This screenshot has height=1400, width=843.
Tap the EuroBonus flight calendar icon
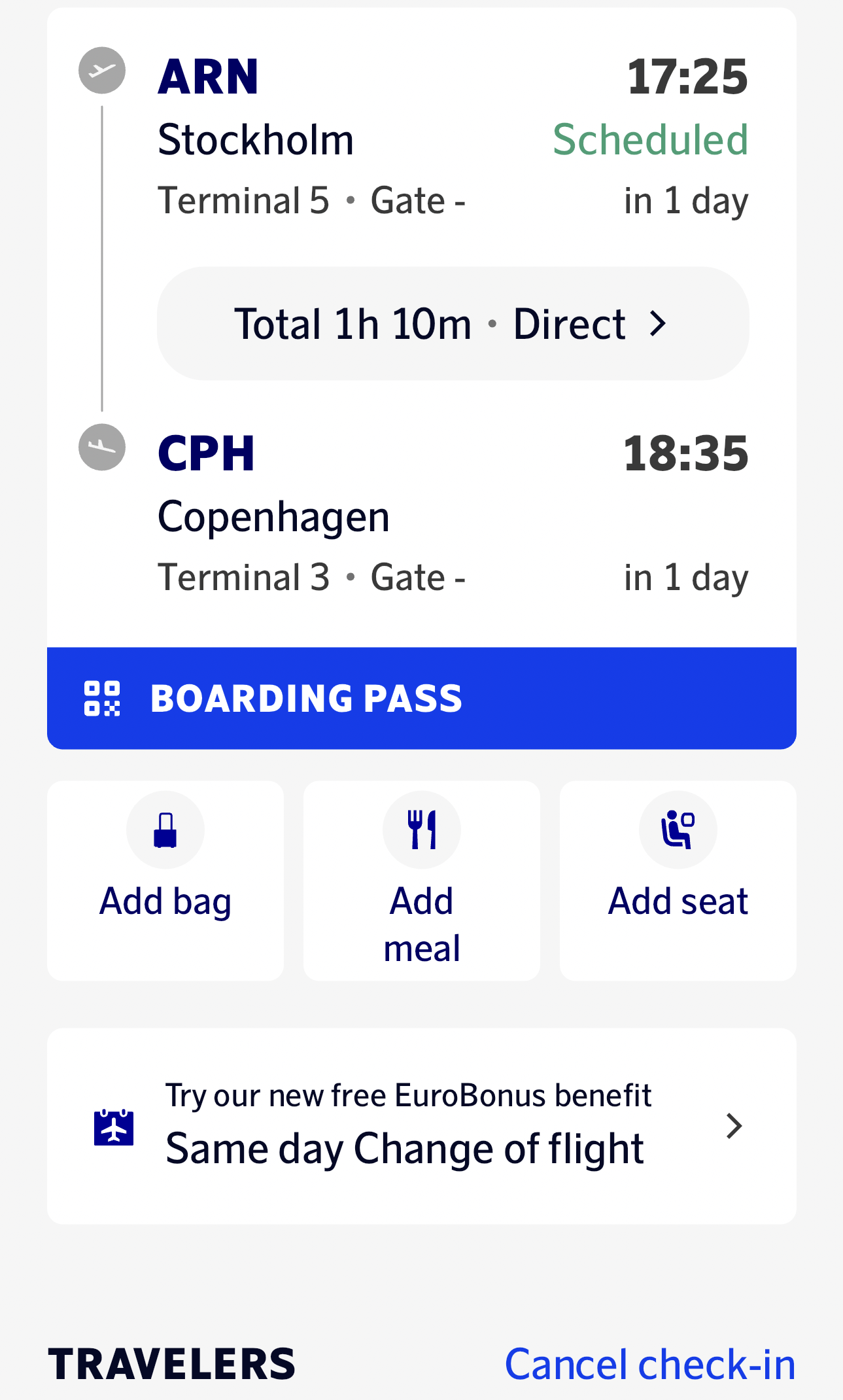114,1127
